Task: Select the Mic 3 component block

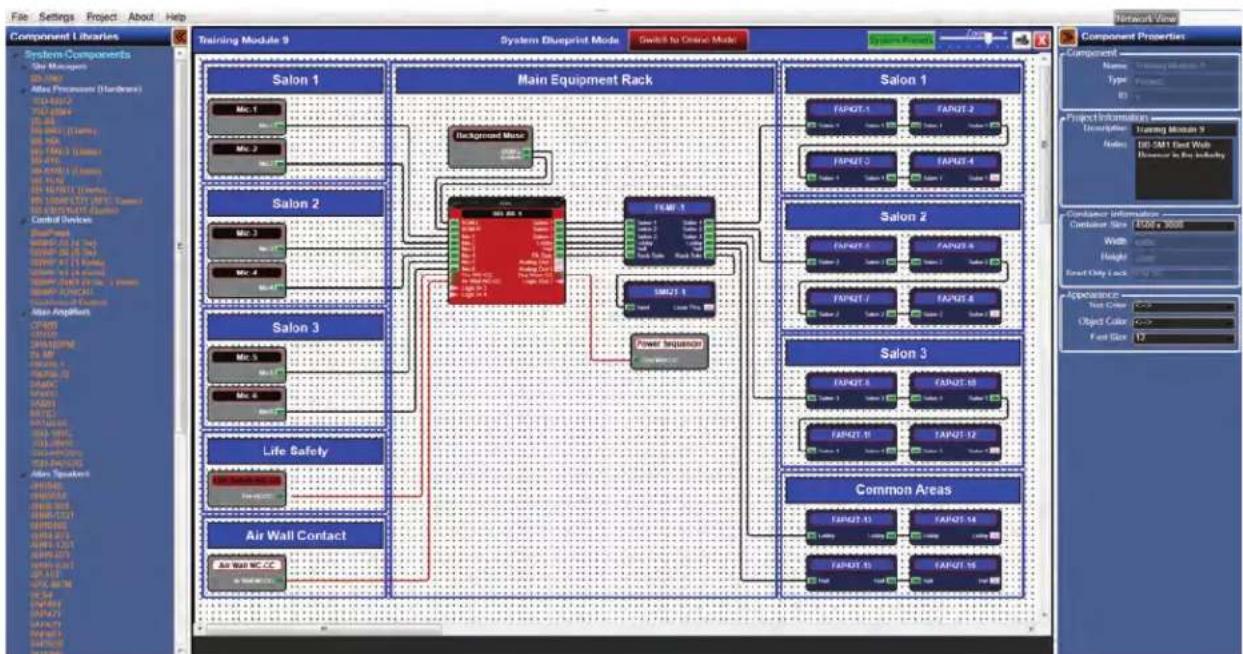Action: click(x=246, y=240)
